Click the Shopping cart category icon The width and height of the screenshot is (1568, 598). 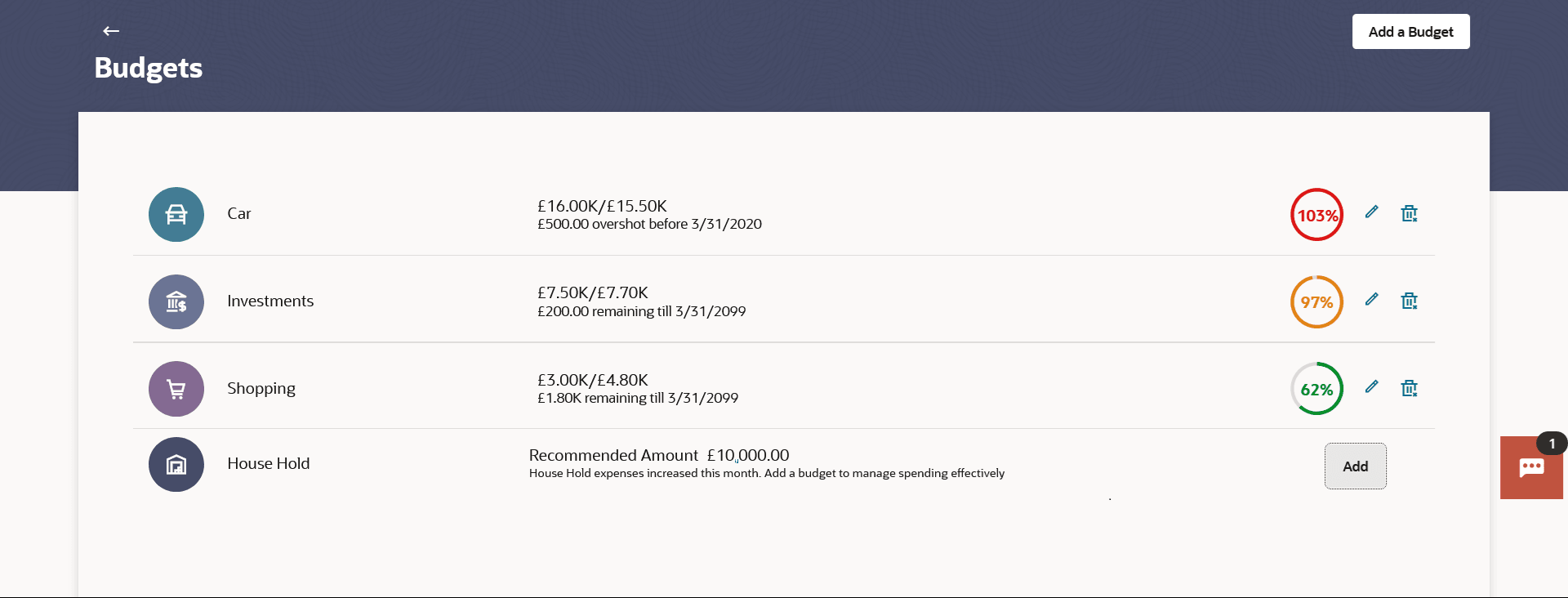point(176,389)
